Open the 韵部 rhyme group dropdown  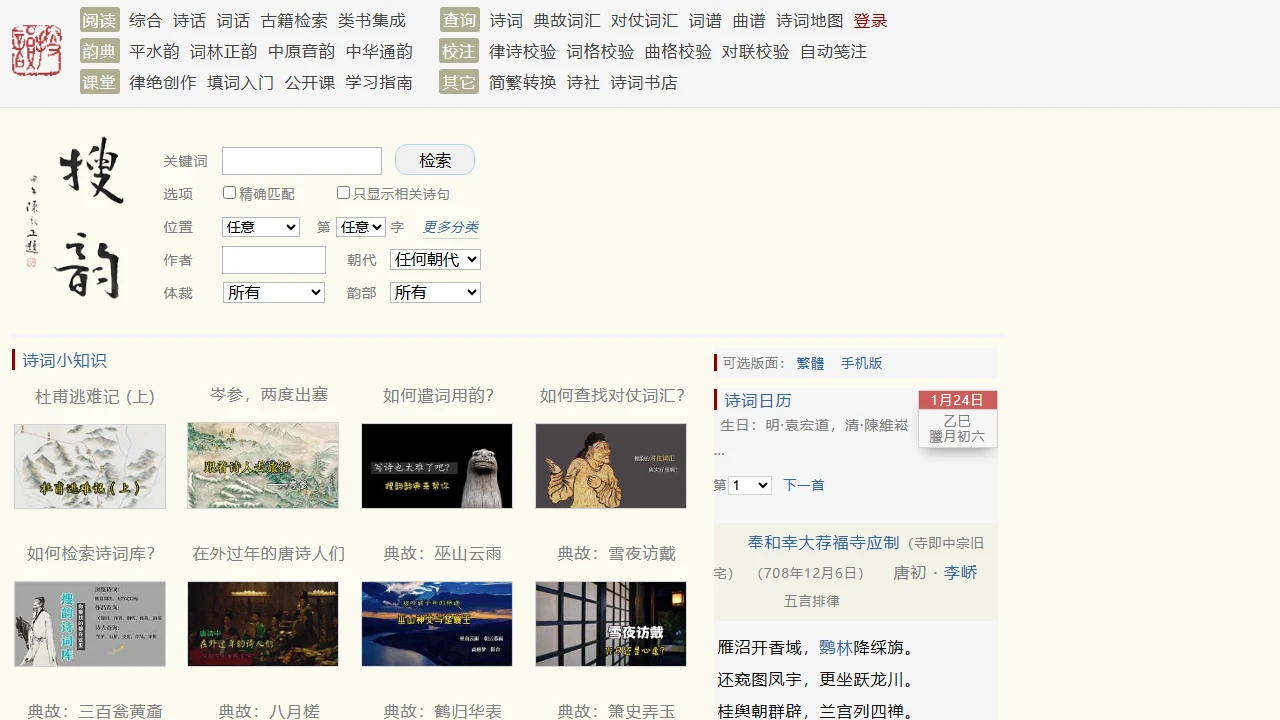435,293
